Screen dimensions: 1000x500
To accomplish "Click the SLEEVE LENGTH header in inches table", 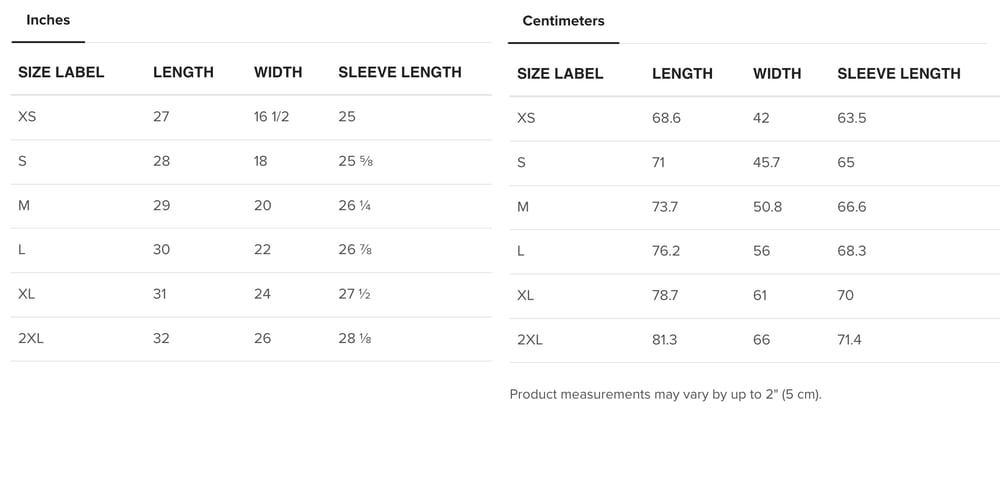I will tap(400, 72).
